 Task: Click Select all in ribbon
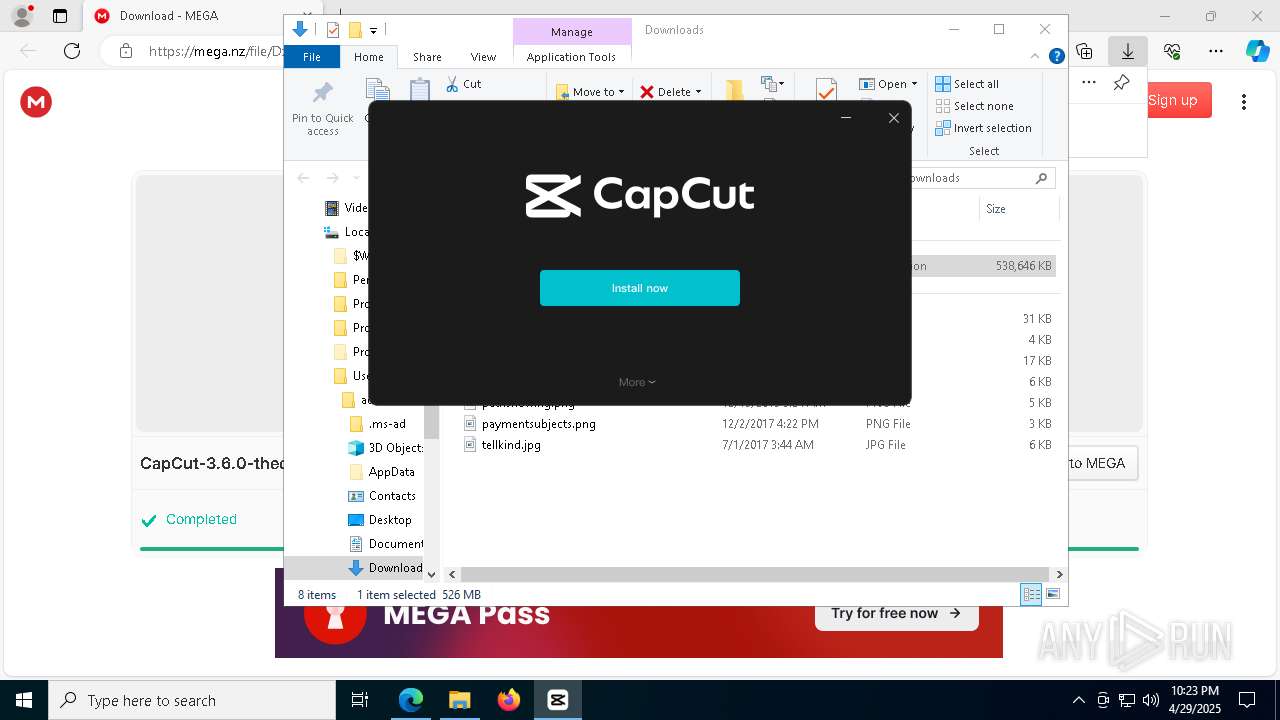point(967,84)
